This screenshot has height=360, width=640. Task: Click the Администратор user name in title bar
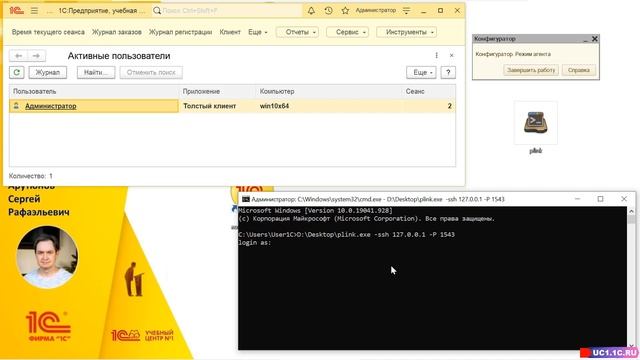pyautogui.click(x=376, y=10)
